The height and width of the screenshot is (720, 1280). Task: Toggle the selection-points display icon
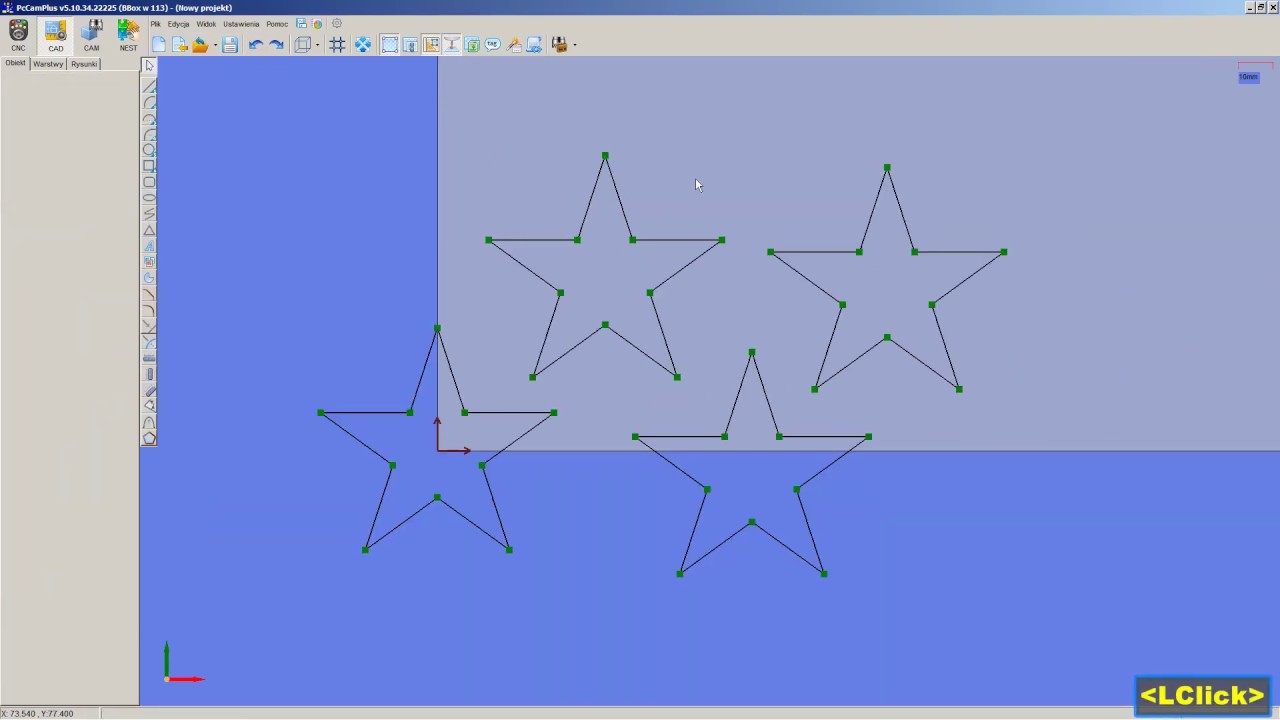click(x=390, y=45)
